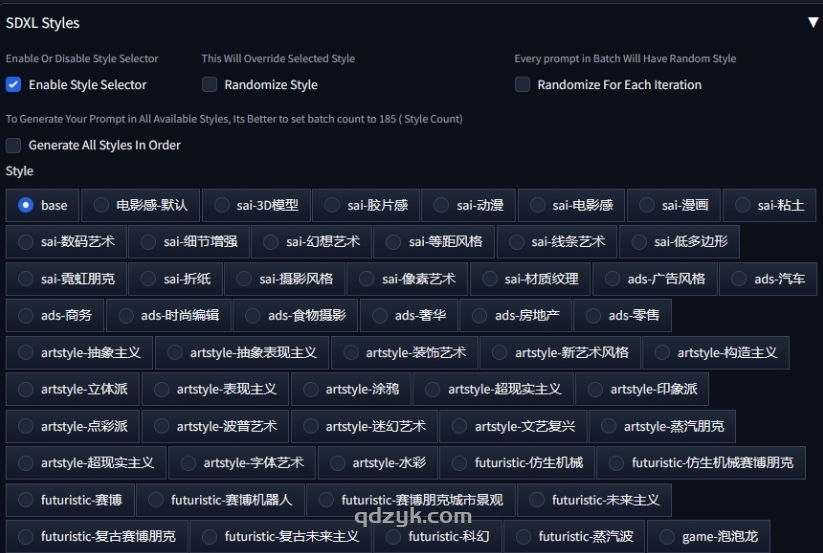Select artstyle-波普艺术 style
This screenshot has width=823, height=553.
[162, 426]
